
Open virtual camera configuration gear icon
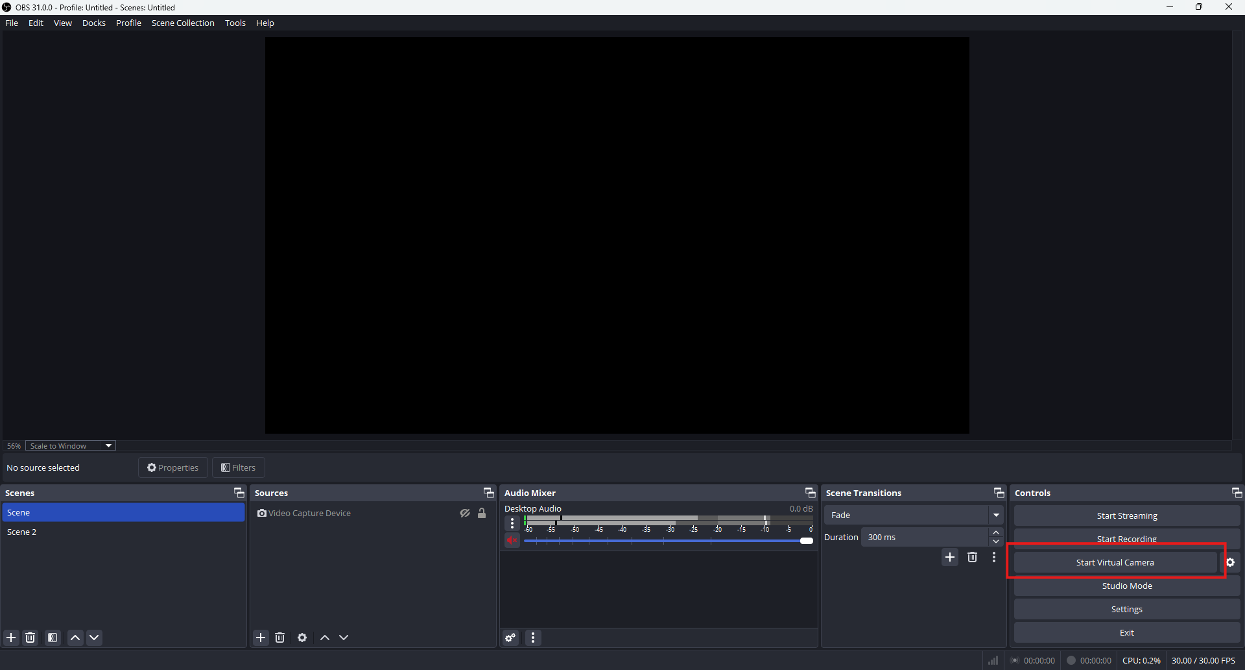tap(1229, 562)
